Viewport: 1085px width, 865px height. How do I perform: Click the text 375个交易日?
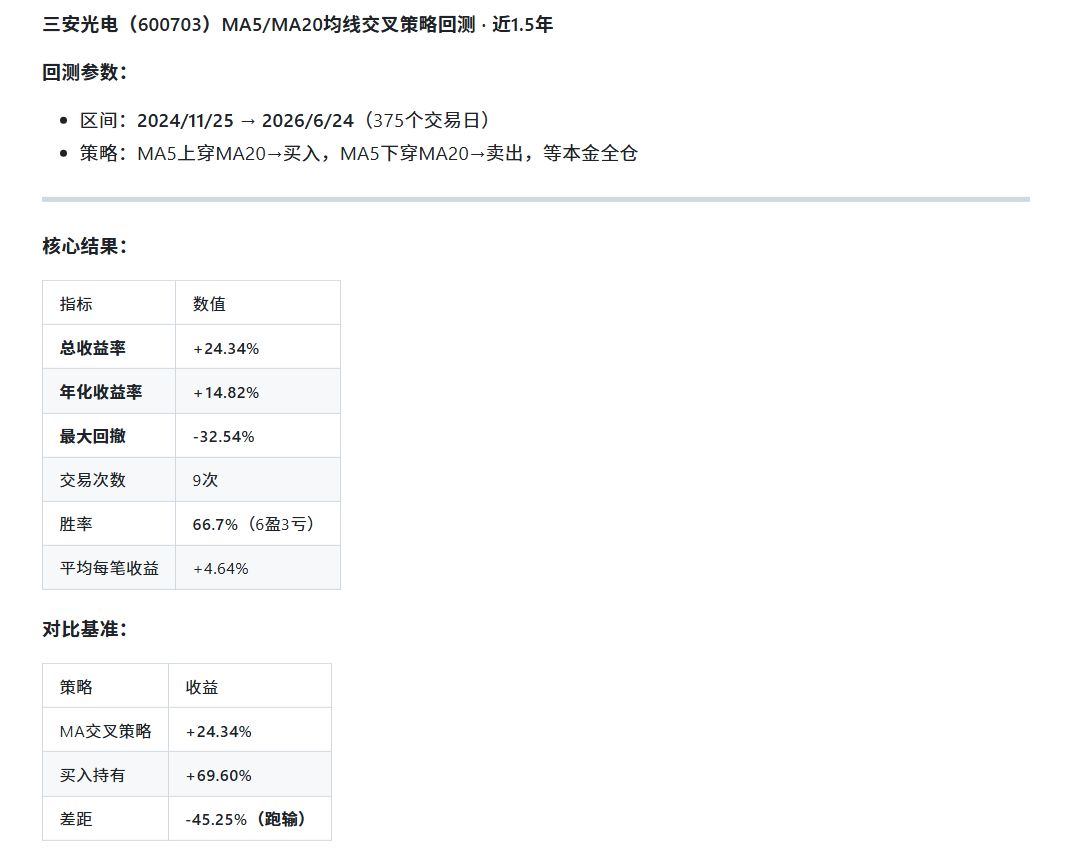pyautogui.click(x=427, y=120)
